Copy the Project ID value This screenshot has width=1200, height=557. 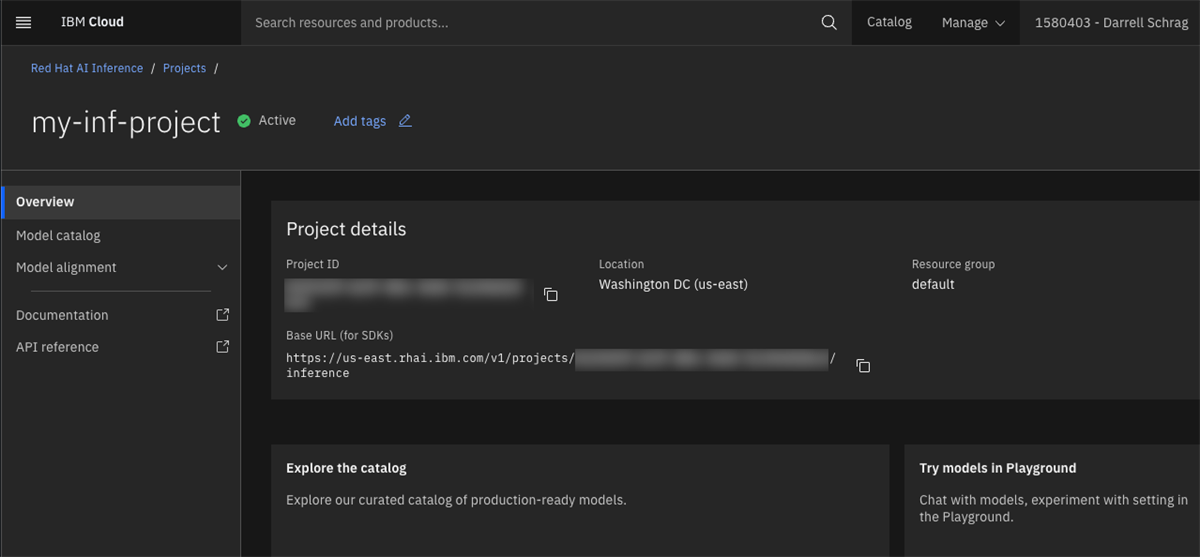(550, 294)
